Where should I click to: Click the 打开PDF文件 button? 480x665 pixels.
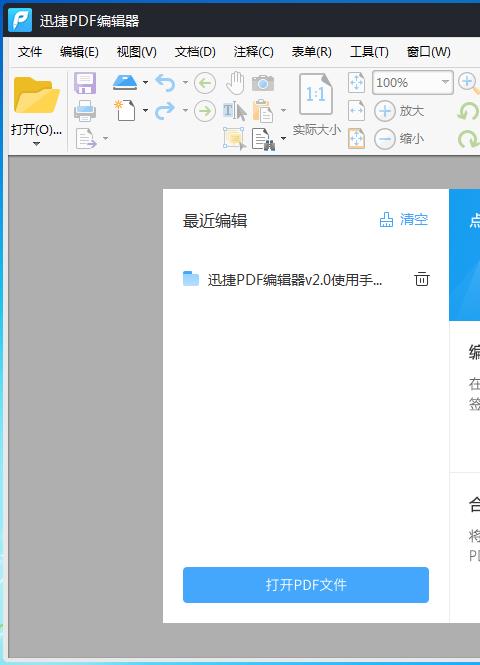coord(306,584)
